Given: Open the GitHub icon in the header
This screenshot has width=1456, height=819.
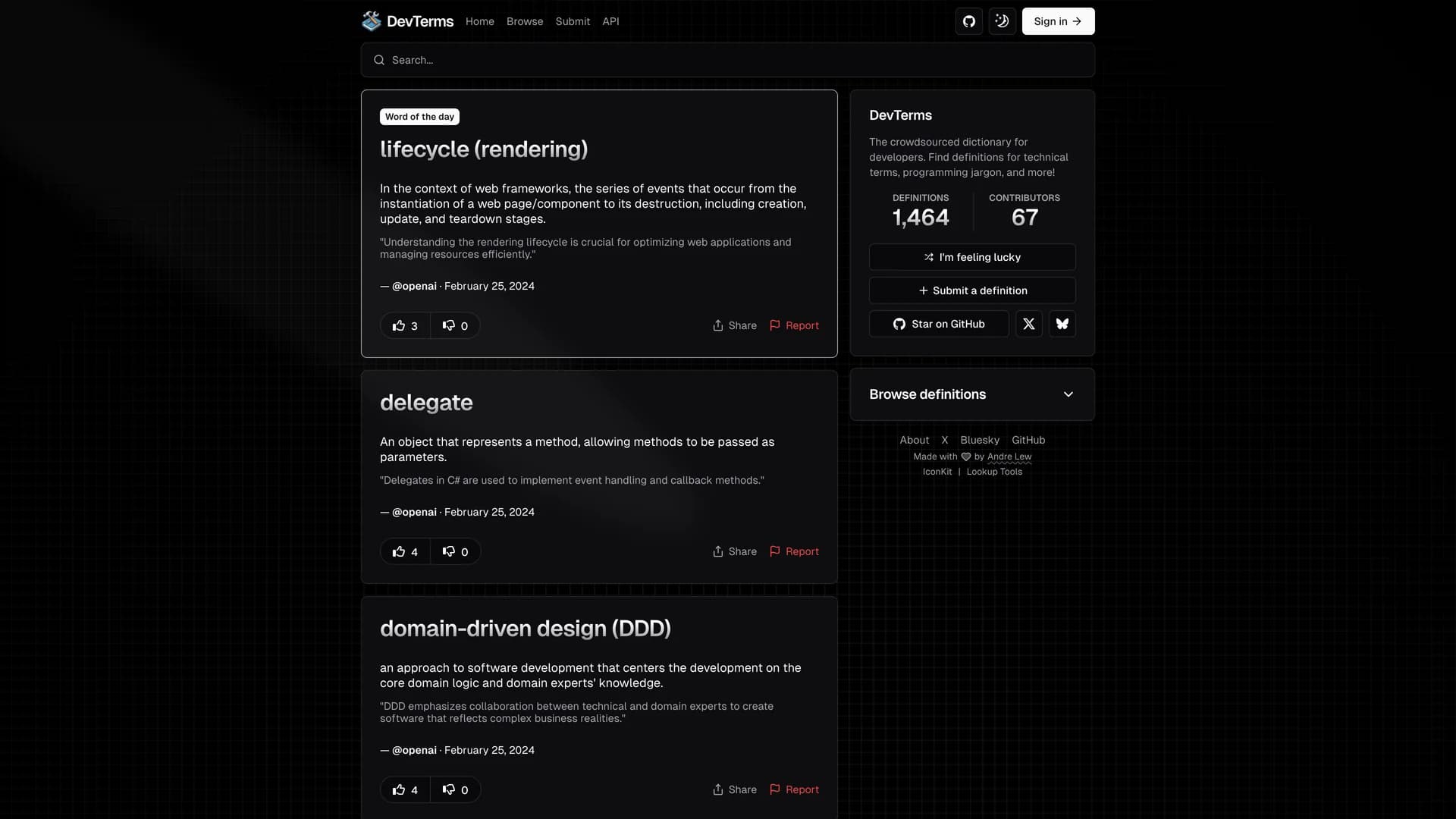Looking at the screenshot, I should [x=968, y=21].
